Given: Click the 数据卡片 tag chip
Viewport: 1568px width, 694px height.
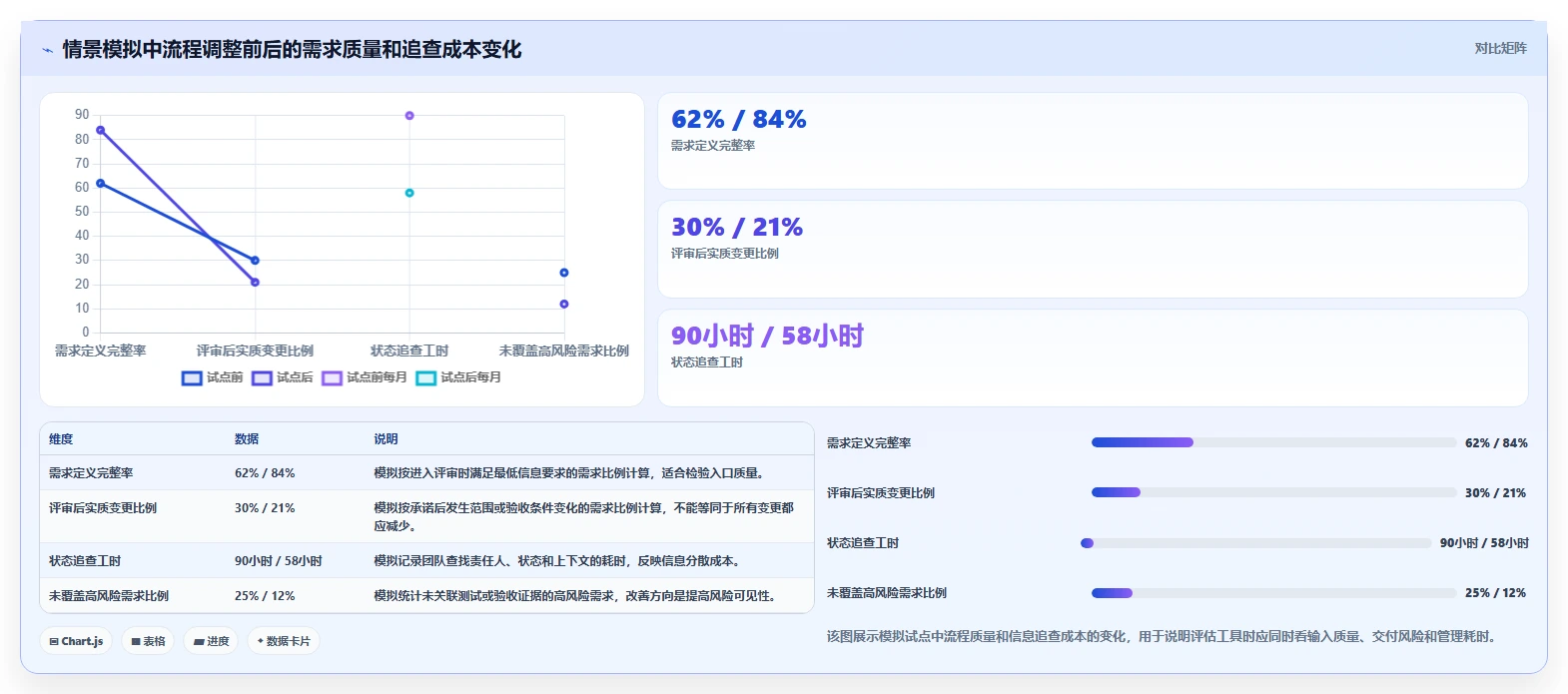Looking at the screenshot, I should pos(284,641).
